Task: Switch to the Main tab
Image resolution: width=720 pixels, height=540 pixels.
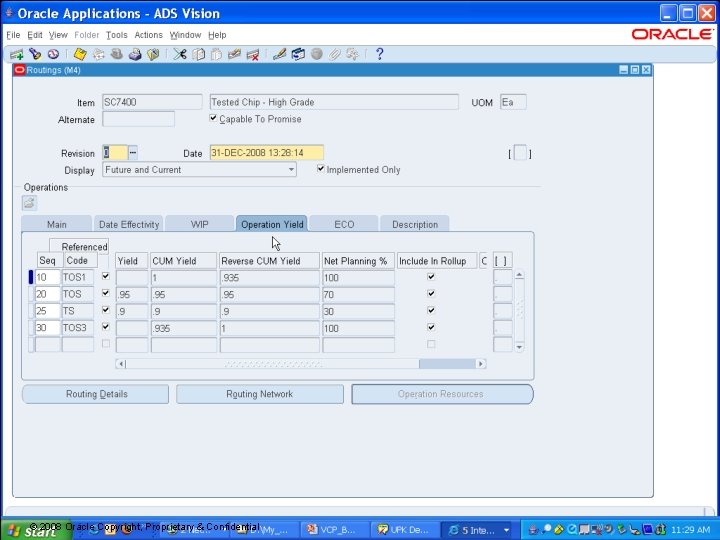Action: click(x=56, y=224)
